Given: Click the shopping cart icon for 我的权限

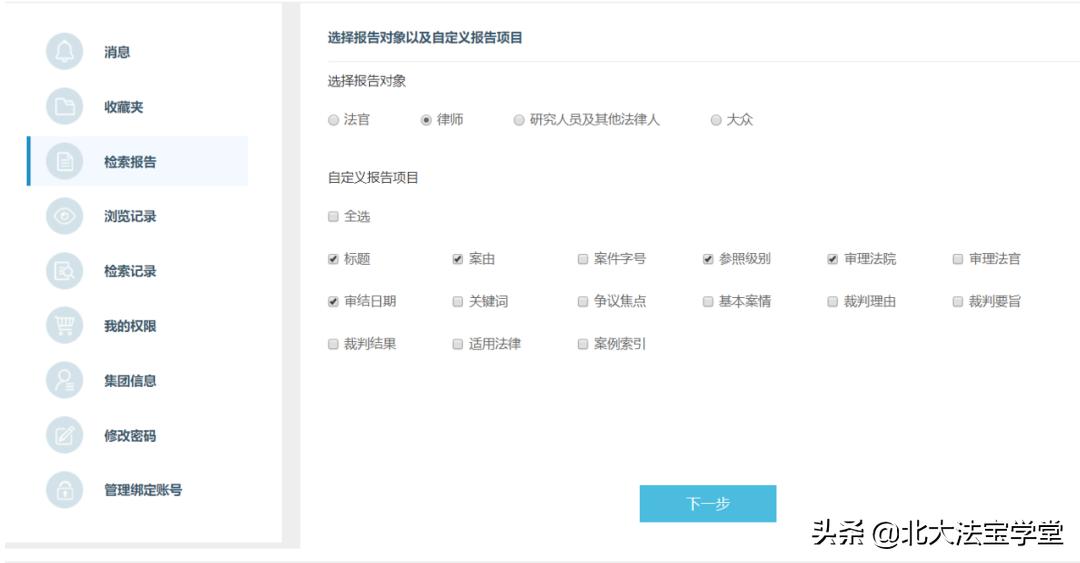Looking at the screenshot, I should [x=64, y=325].
